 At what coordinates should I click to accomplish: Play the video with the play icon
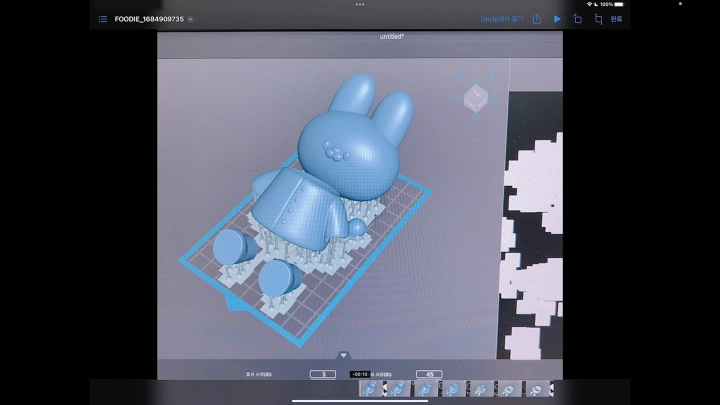[x=557, y=19]
